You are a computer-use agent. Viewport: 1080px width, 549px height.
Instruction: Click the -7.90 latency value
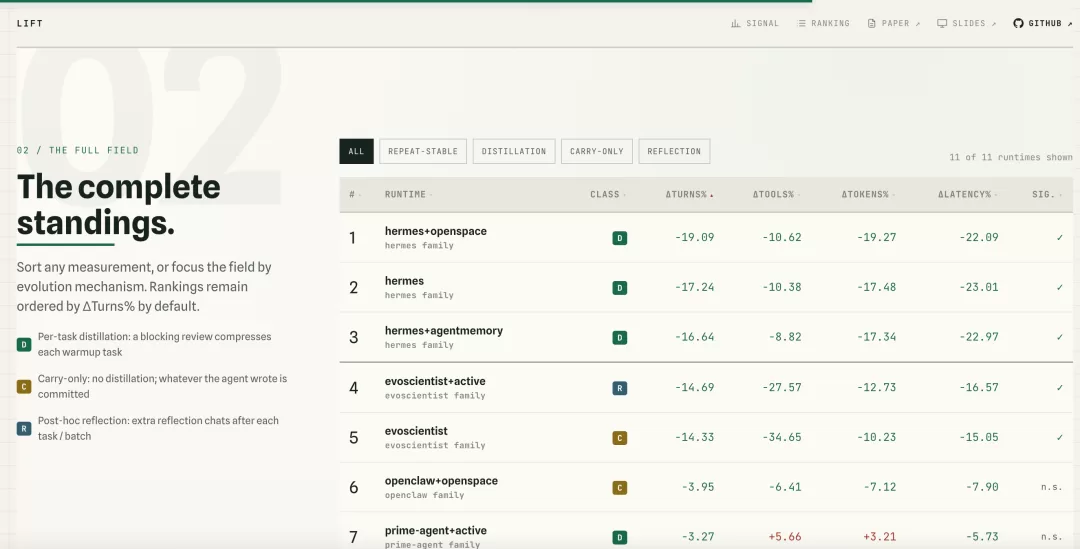click(982, 487)
